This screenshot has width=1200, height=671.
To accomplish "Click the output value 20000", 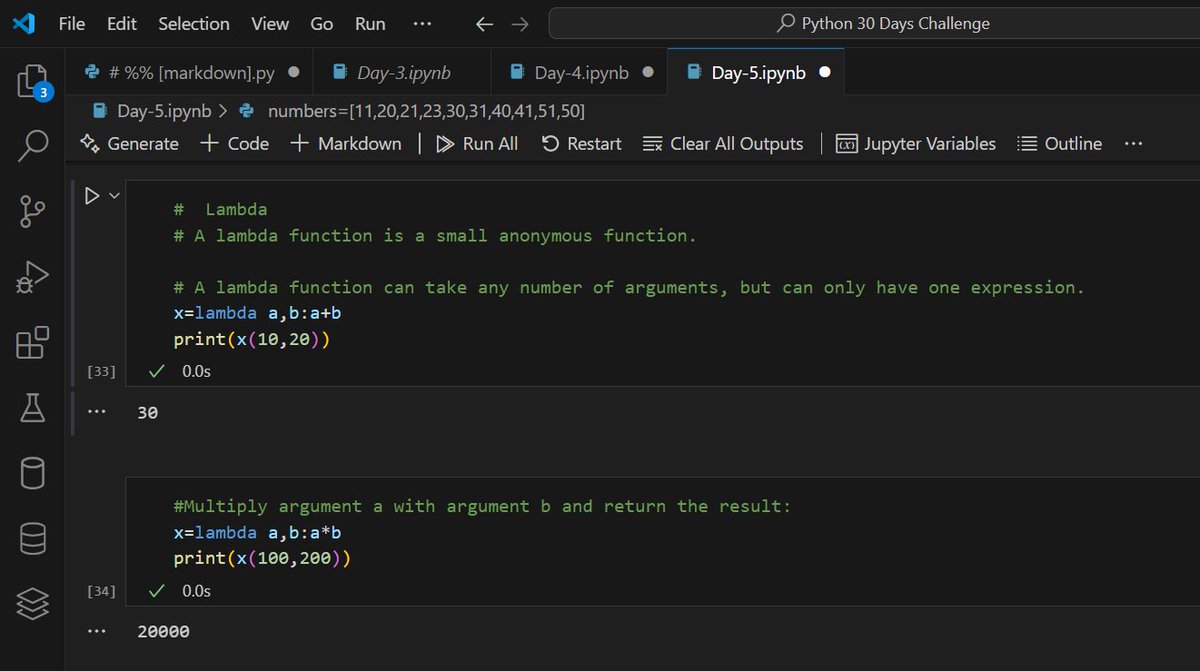I will tap(163, 632).
